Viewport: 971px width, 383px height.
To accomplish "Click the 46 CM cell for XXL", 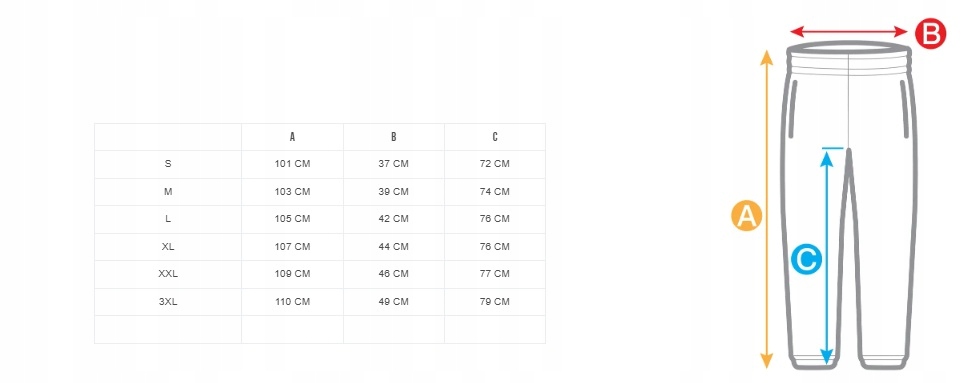I will [394, 274].
